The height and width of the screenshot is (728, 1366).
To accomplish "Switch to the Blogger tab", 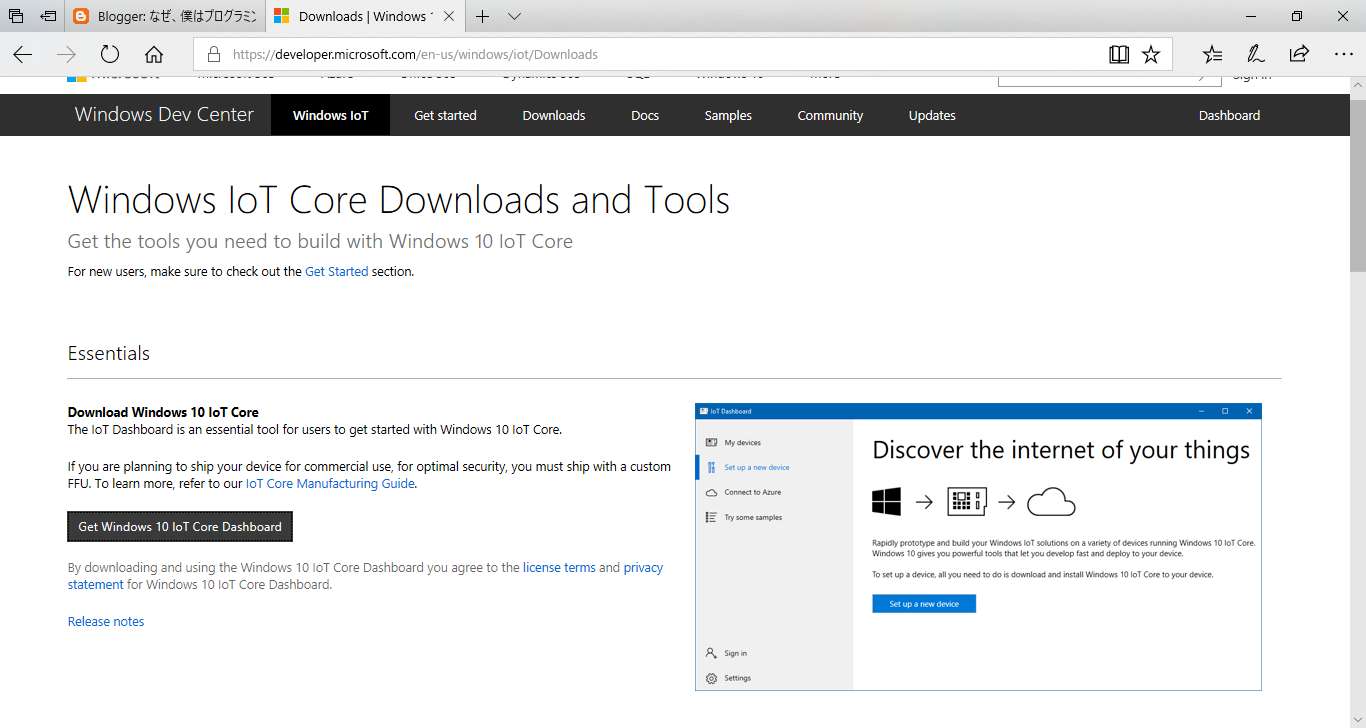I will point(165,16).
